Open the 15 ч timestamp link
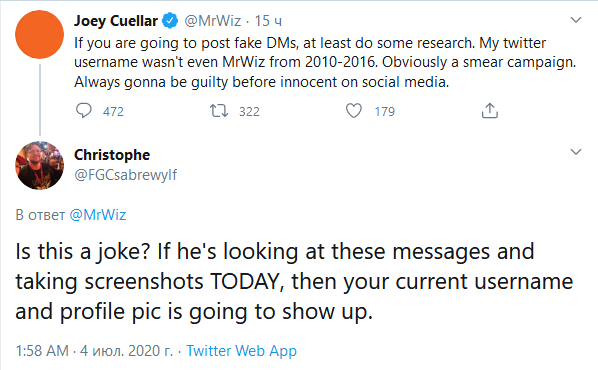Image resolution: width=598 pixels, height=370 pixels. point(268,21)
